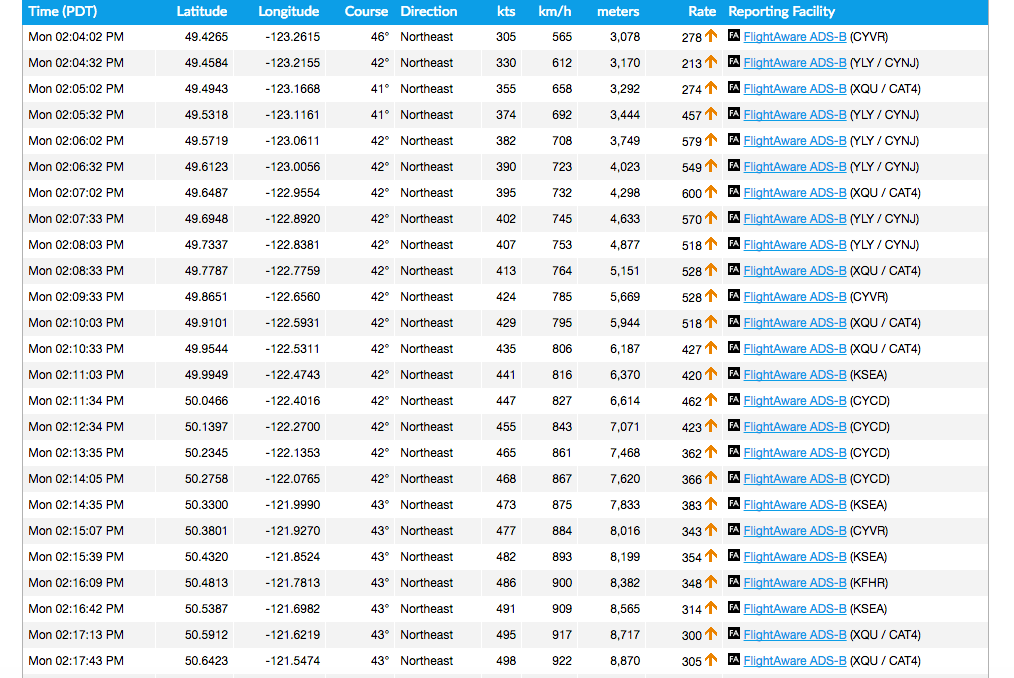The height and width of the screenshot is (678, 1014).
Task: Click the orange climb arrow beside rate 213
Action: pyautogui.click(x=711, y=62)
